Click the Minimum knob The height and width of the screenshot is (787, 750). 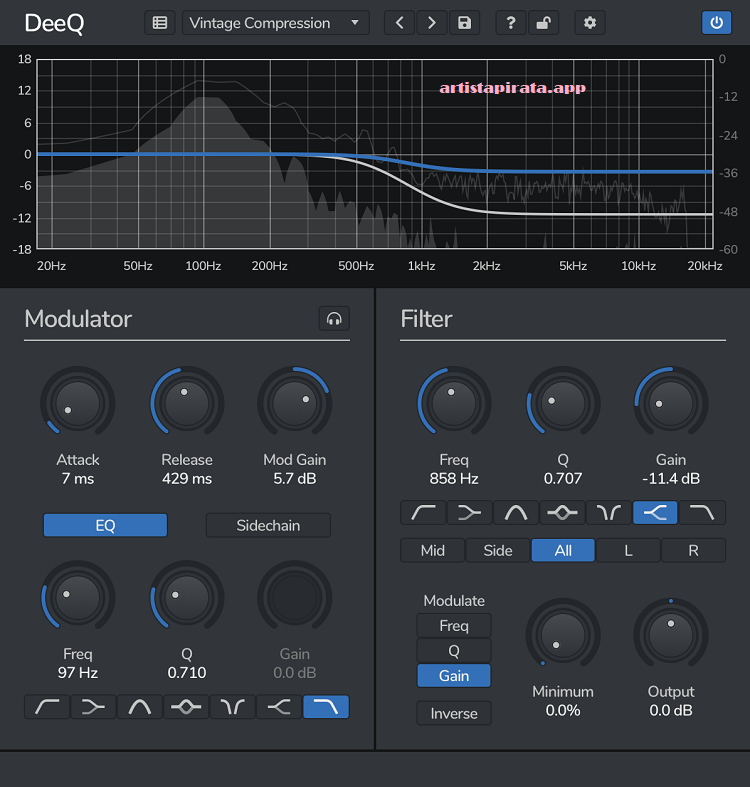[x=563, y=635]
